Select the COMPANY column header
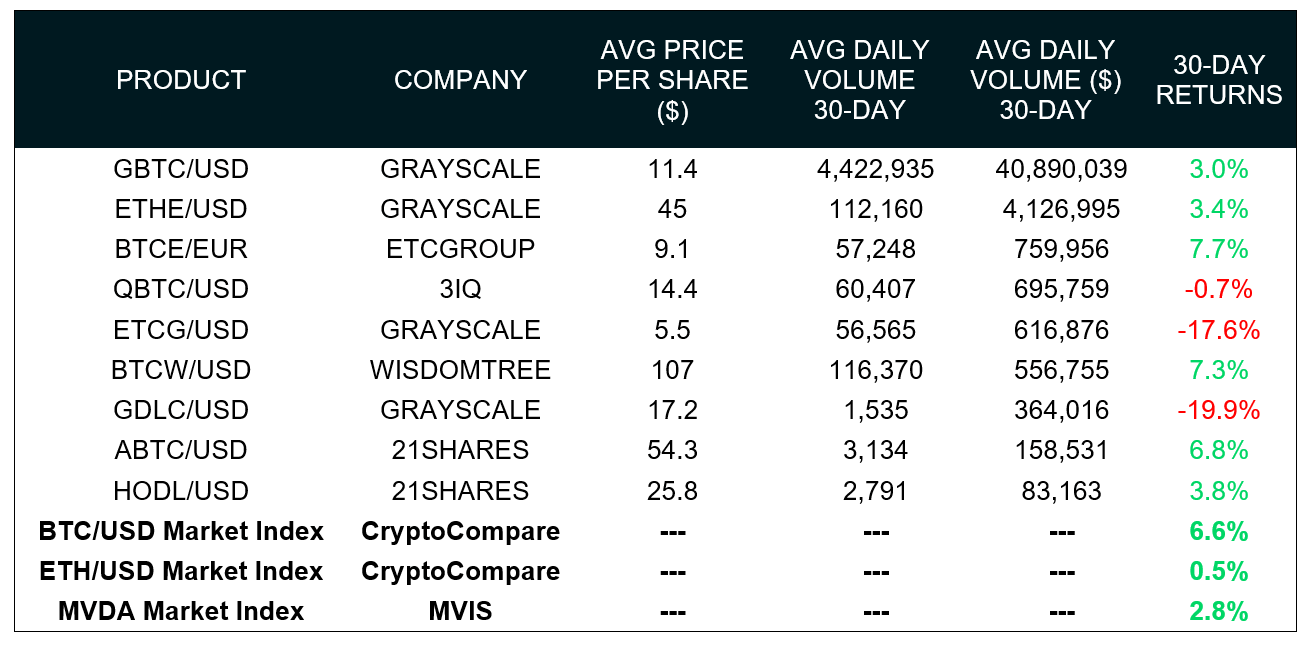This screenshot has width=1310, height=649. [x=460, y=80]
